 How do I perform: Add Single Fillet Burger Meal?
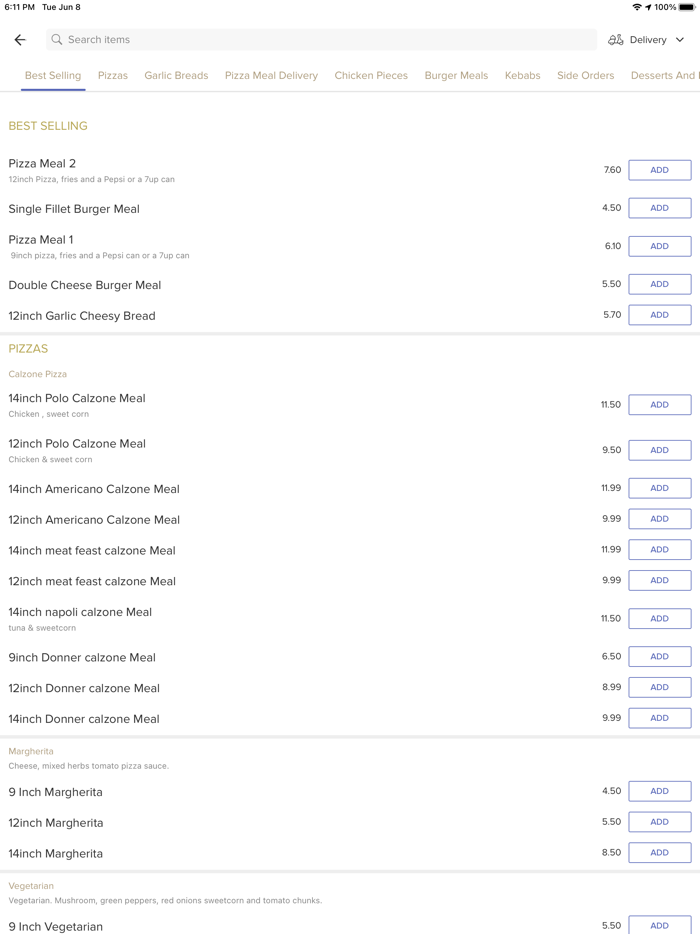coord(659,208)
